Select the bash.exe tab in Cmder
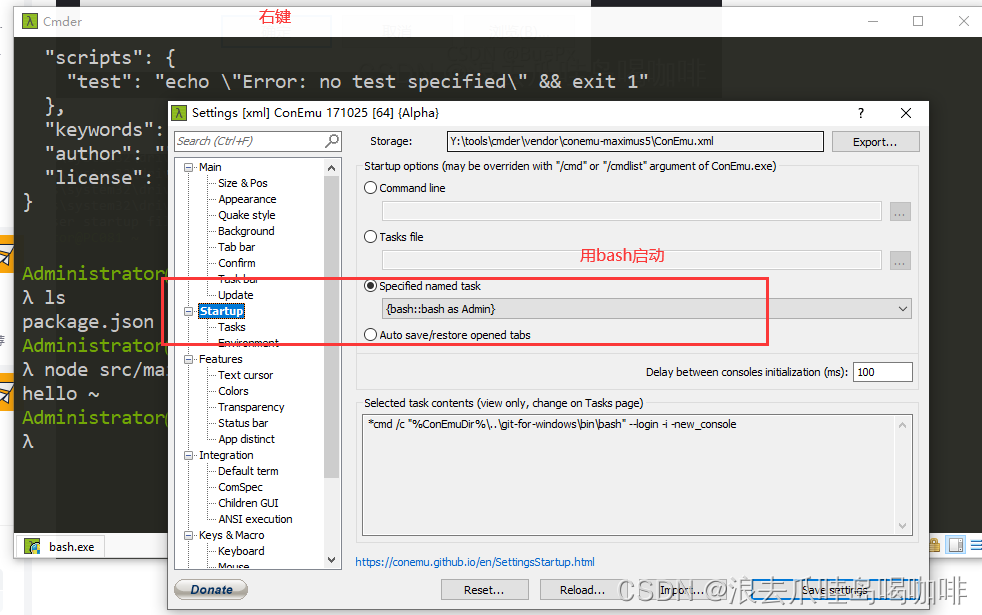Screen dimensions: 982x615 [x=61, y=547]
